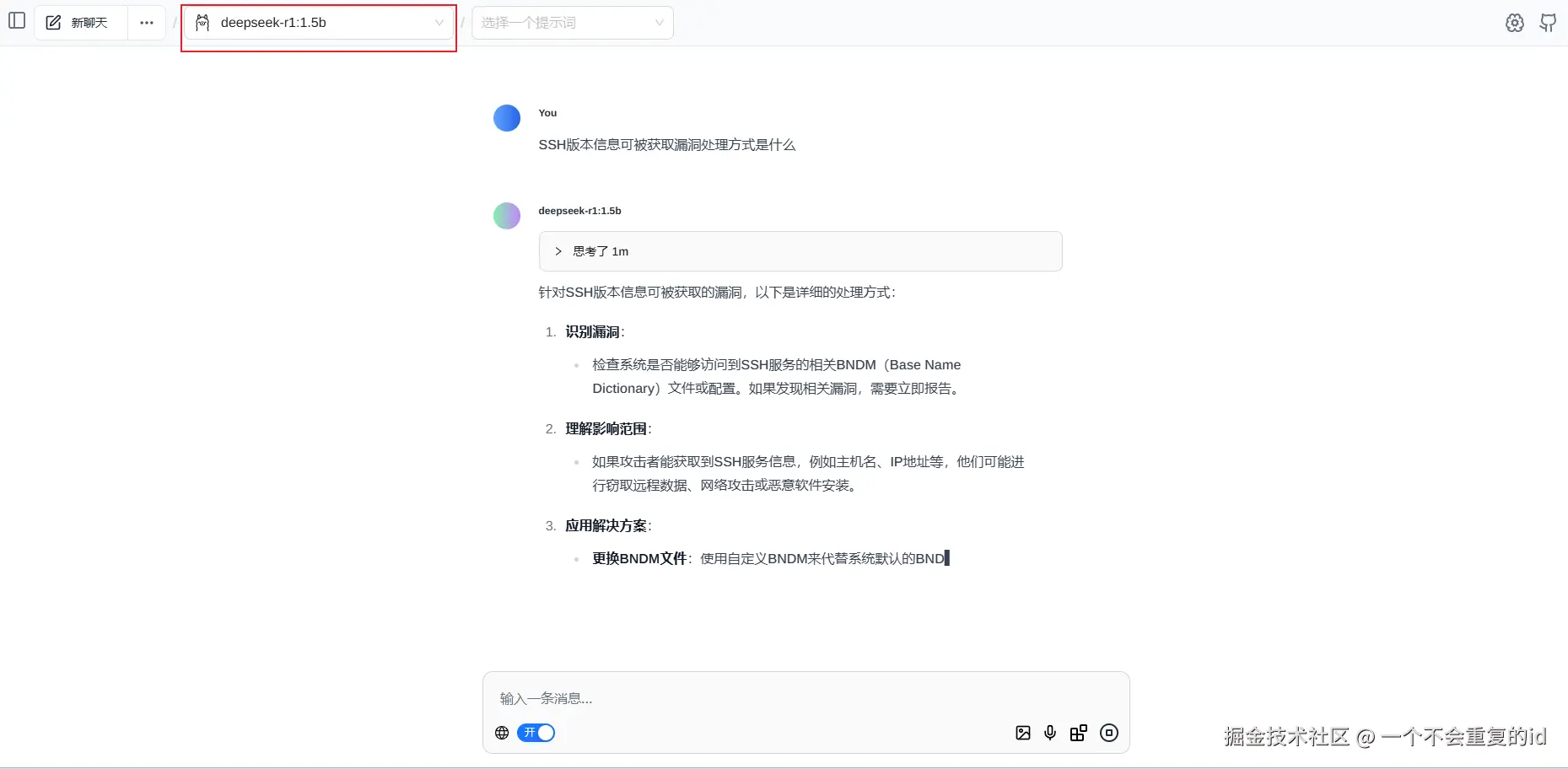The width and height of the screenshot is (1568, 769).
Task: Open the deepseek-r1:1.5b model dropdown
Action: point(319,23)
